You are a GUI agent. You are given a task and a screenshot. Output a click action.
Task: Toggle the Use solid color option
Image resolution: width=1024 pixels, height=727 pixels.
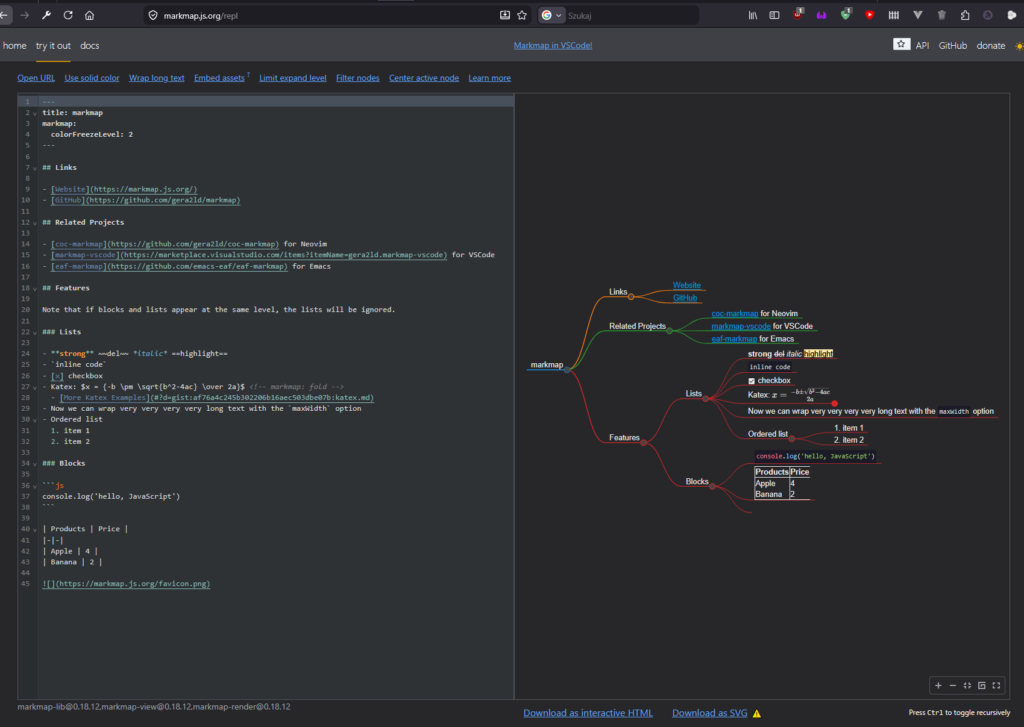[92, 78]
